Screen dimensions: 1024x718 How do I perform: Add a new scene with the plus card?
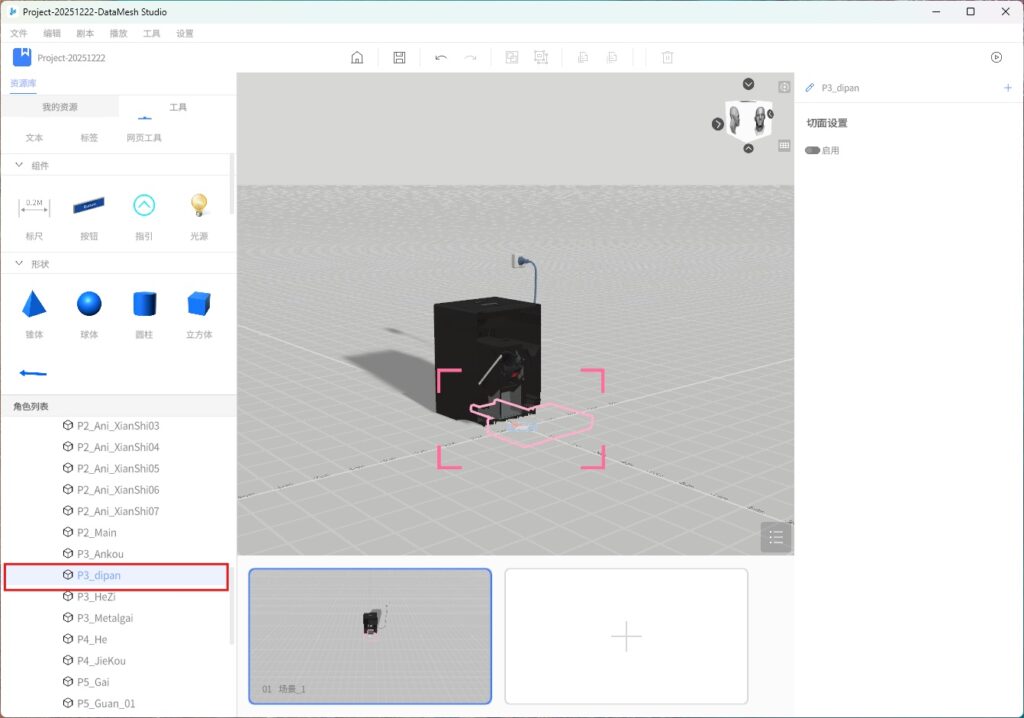pos(626,636)
